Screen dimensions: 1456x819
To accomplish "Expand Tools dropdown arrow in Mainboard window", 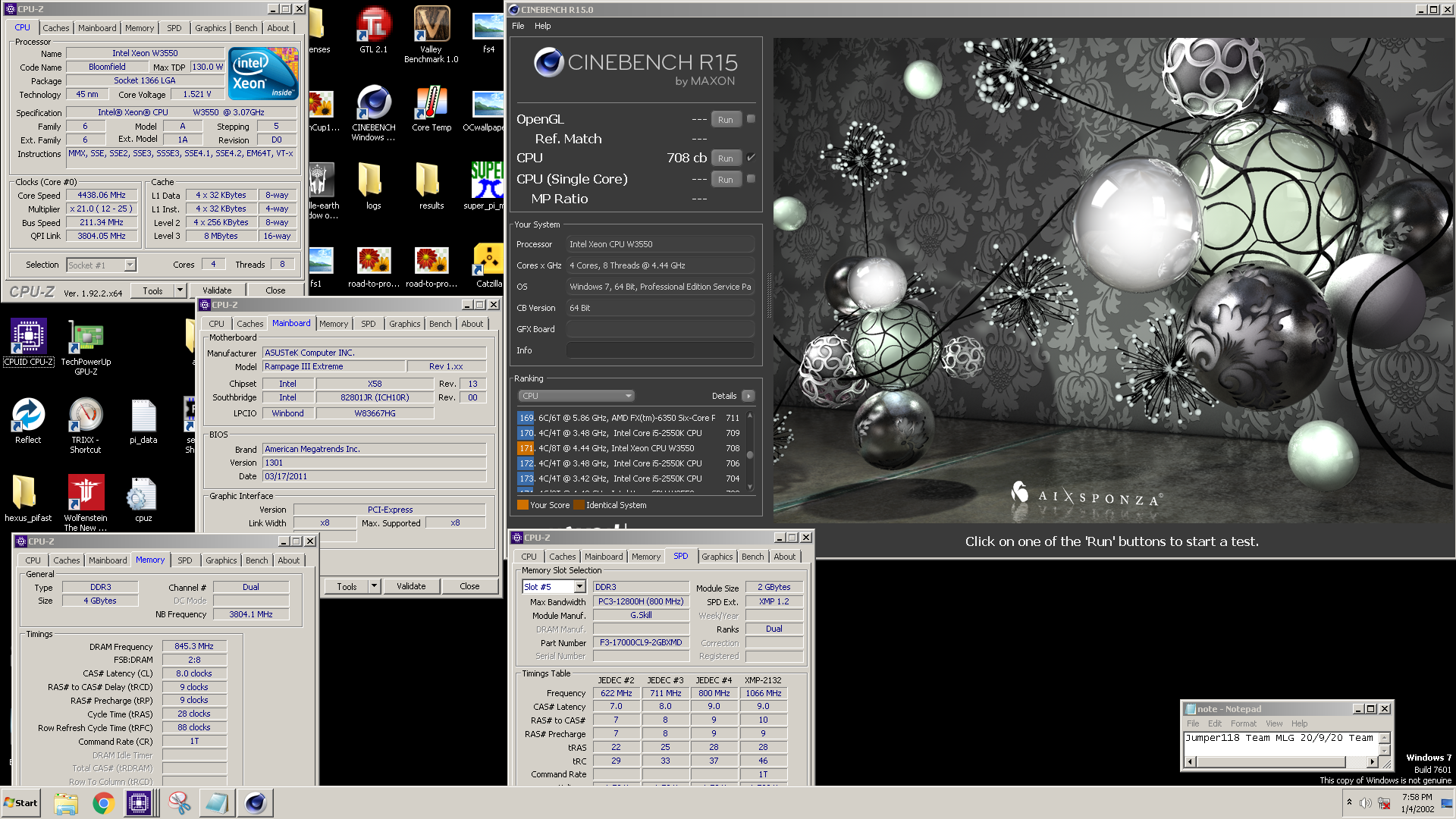I will 374,586.
